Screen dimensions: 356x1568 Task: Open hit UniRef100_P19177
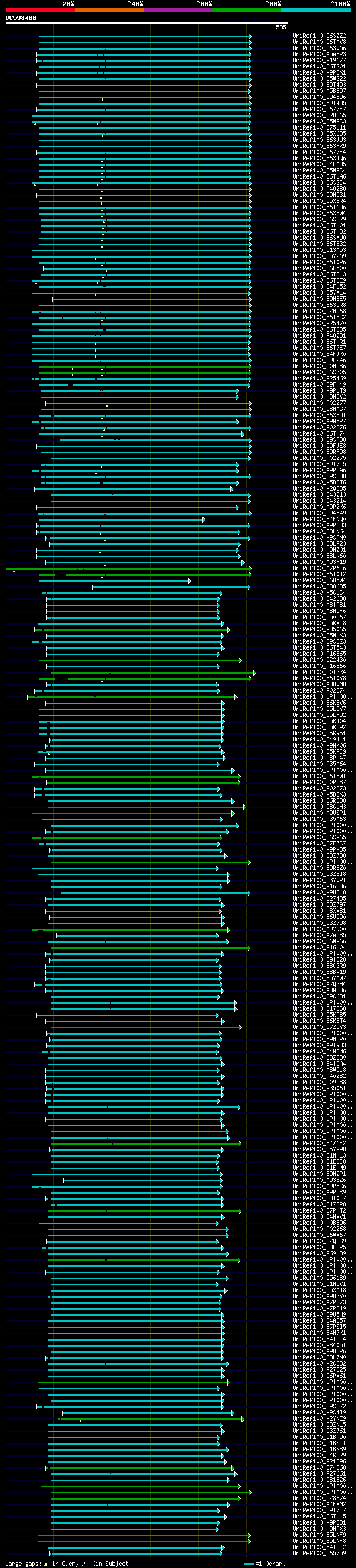click(319, 60)
